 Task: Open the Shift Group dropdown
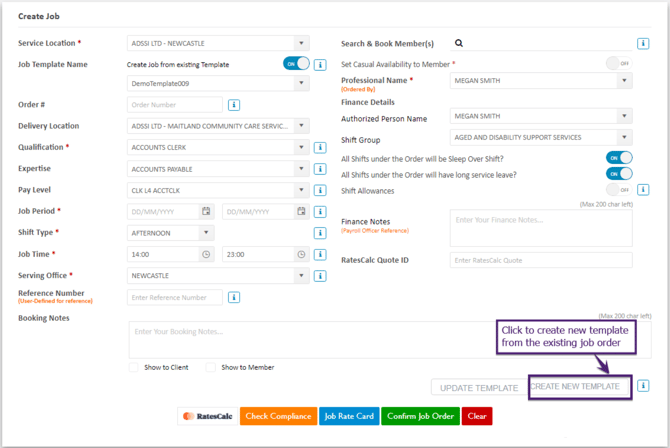[541, 137]
